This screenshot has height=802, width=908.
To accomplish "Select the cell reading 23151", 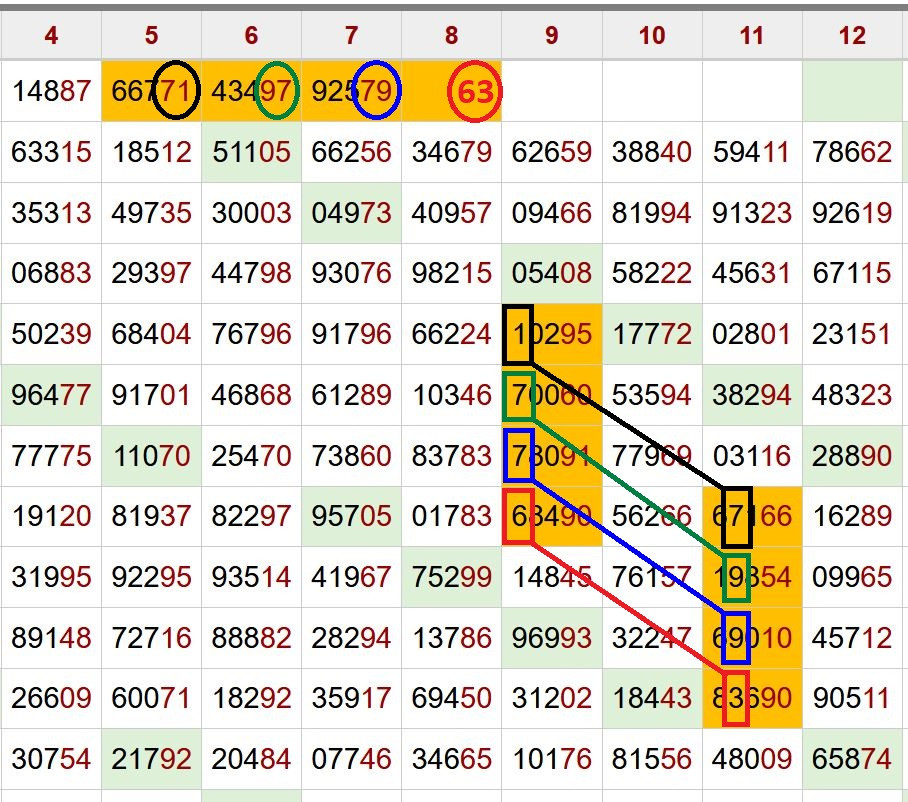I will [x=852, y=334].
